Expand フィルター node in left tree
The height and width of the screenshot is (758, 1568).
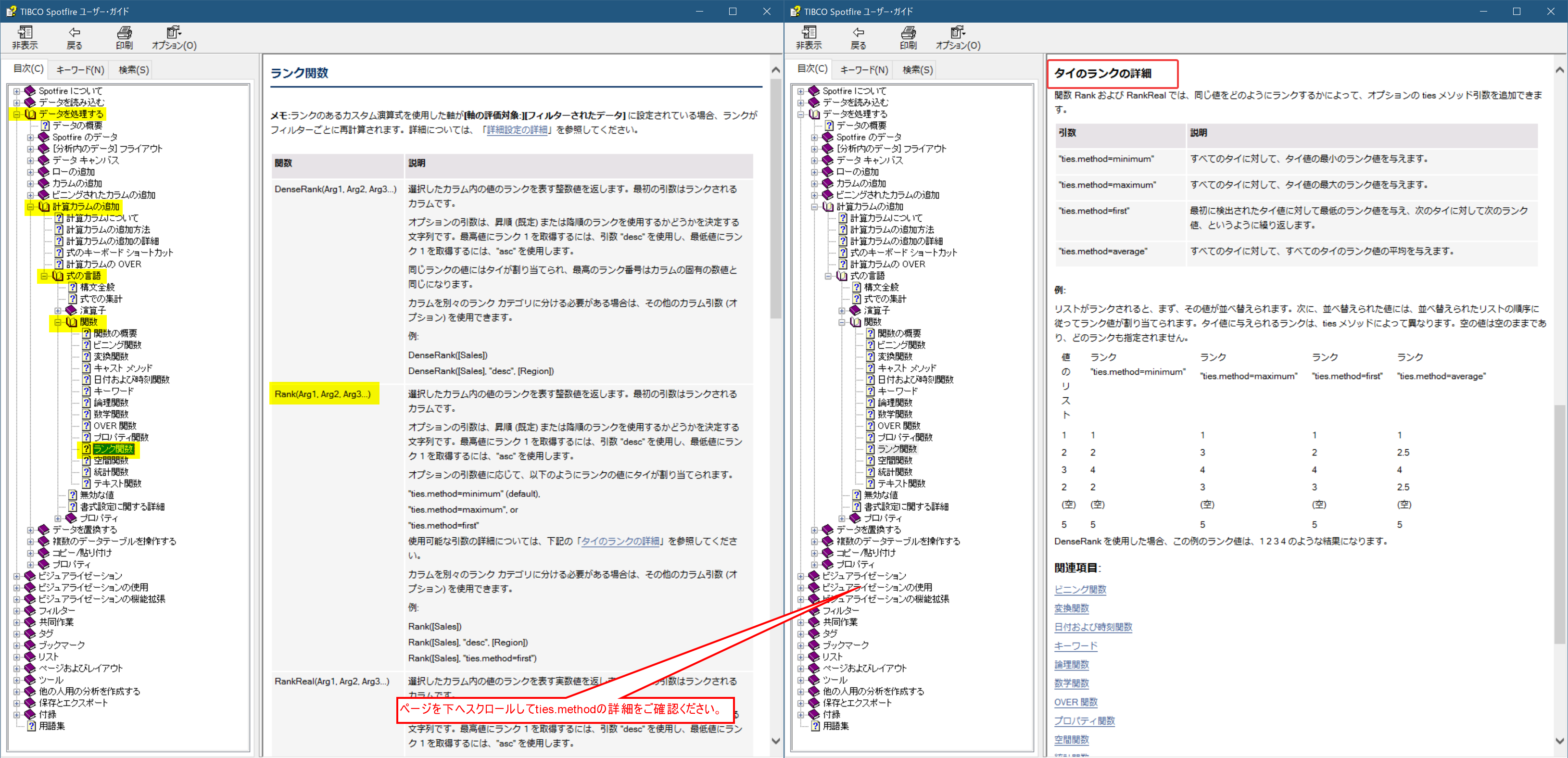16,611
